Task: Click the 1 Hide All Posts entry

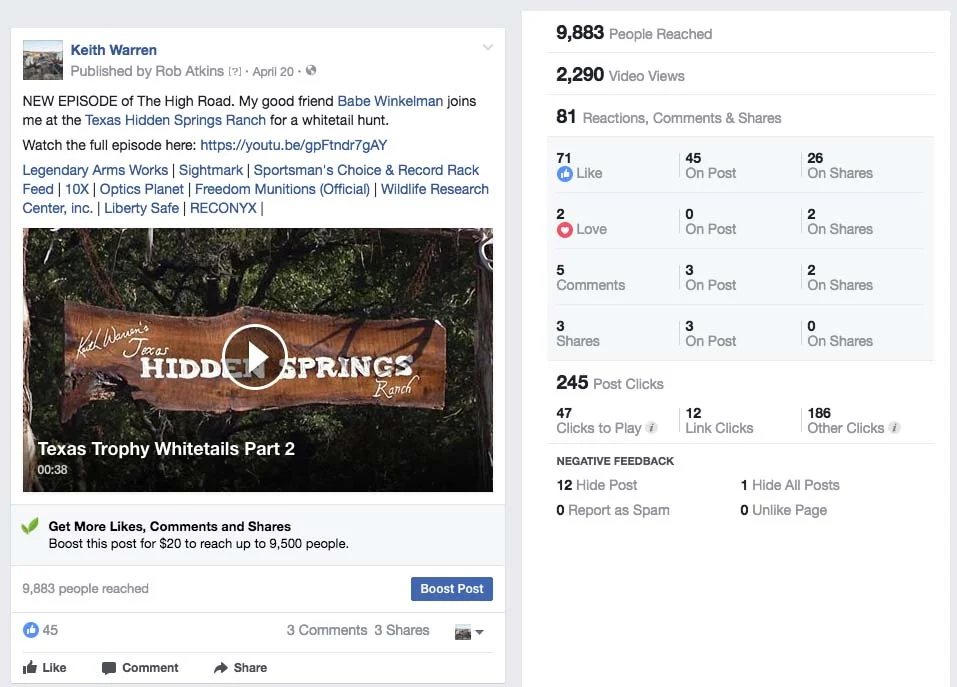Action: 790,485
